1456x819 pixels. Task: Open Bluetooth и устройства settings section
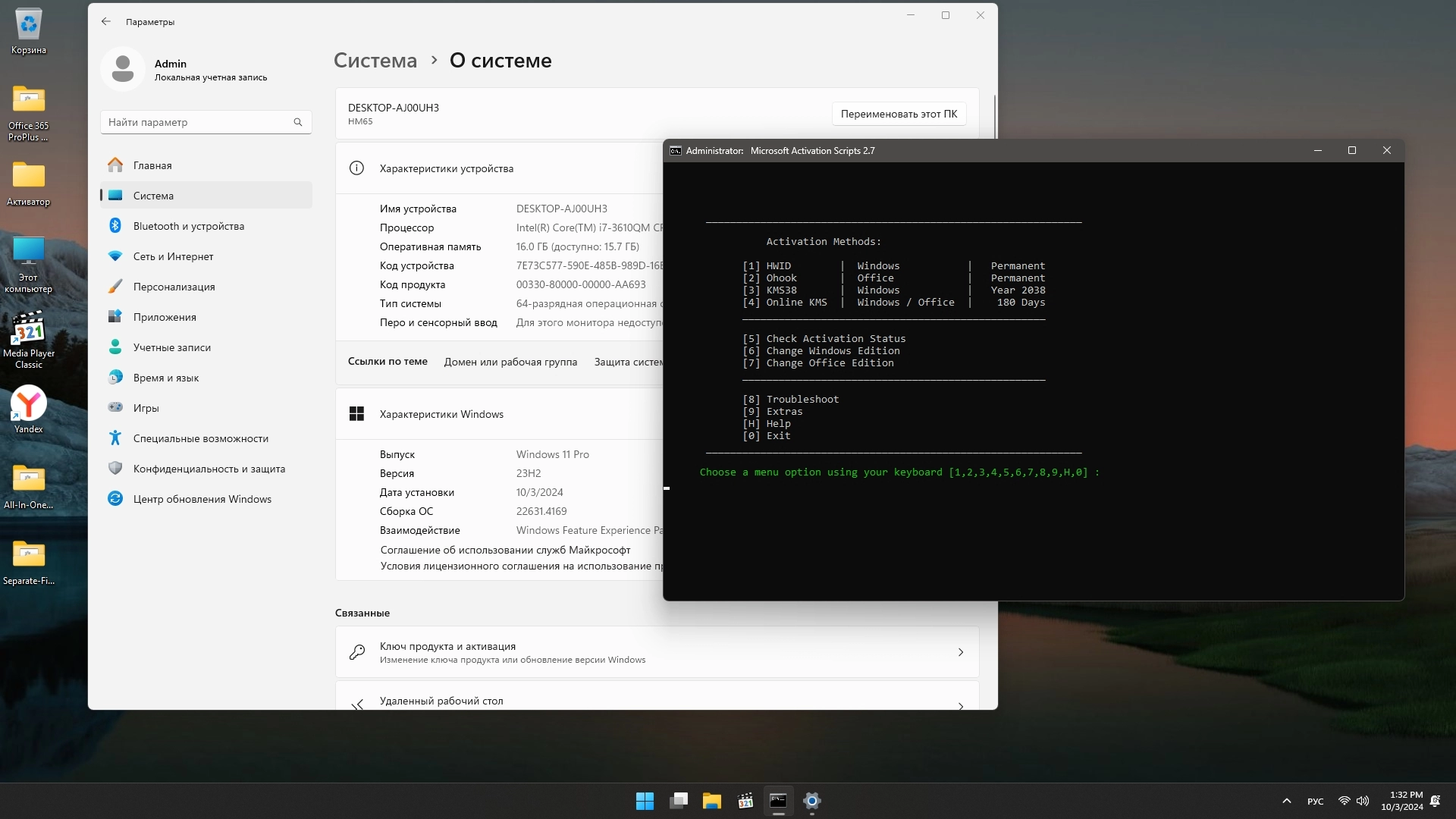(x=188, y=226)
